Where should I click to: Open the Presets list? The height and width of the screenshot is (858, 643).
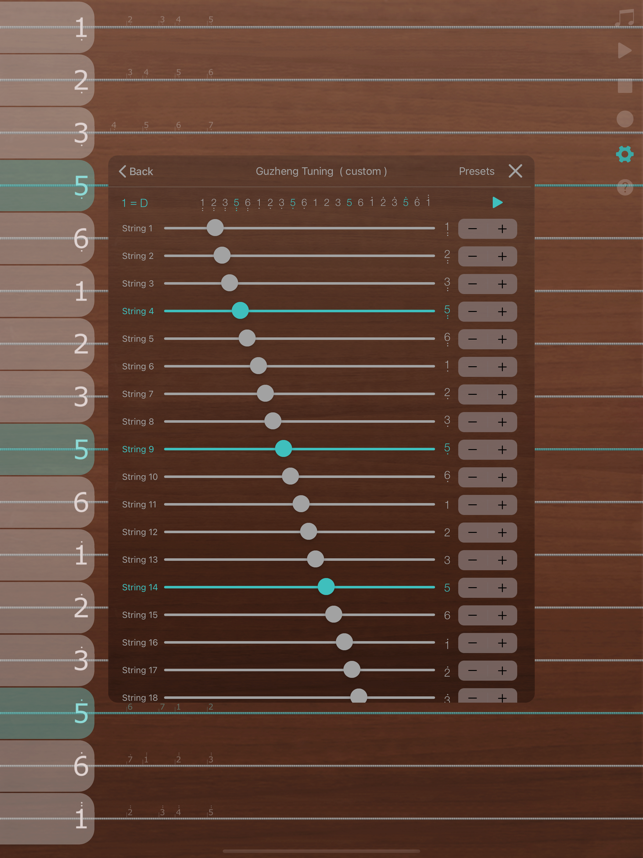(476, 171)
